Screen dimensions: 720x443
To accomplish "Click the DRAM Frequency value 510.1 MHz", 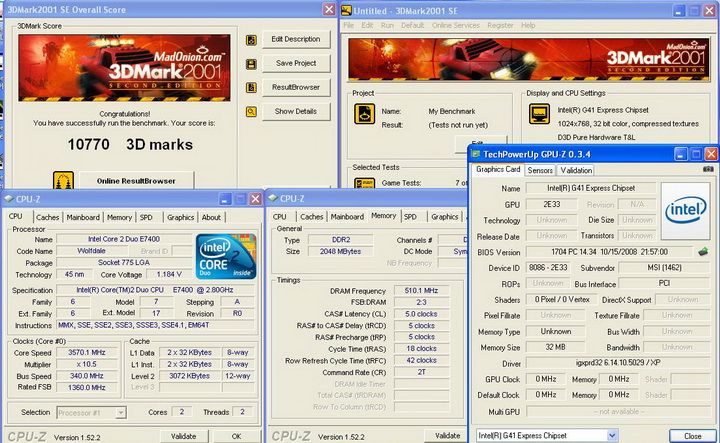I will (421, 291).
